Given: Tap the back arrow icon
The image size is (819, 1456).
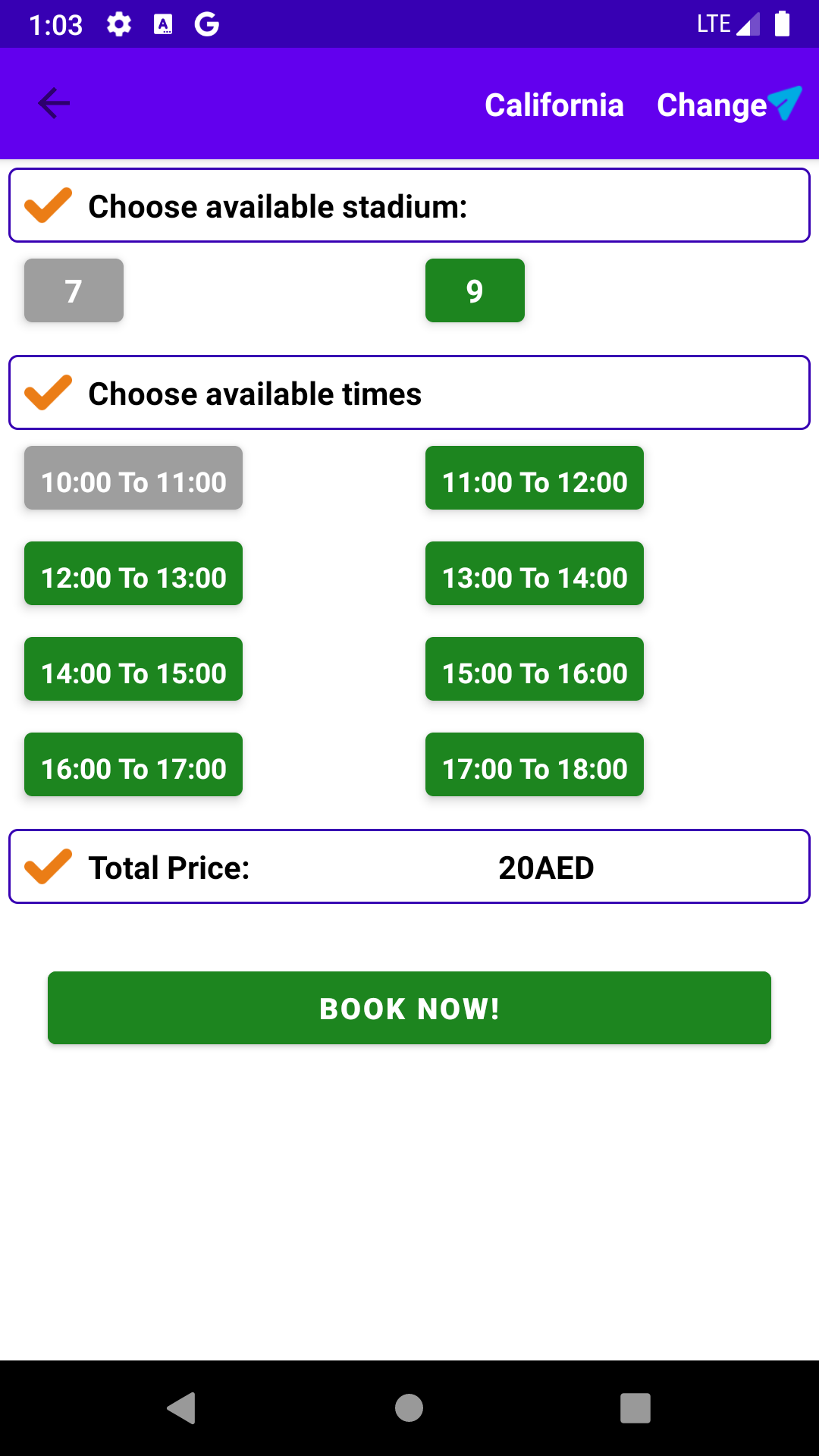Looking at the screenshot, I should (54, 103).
